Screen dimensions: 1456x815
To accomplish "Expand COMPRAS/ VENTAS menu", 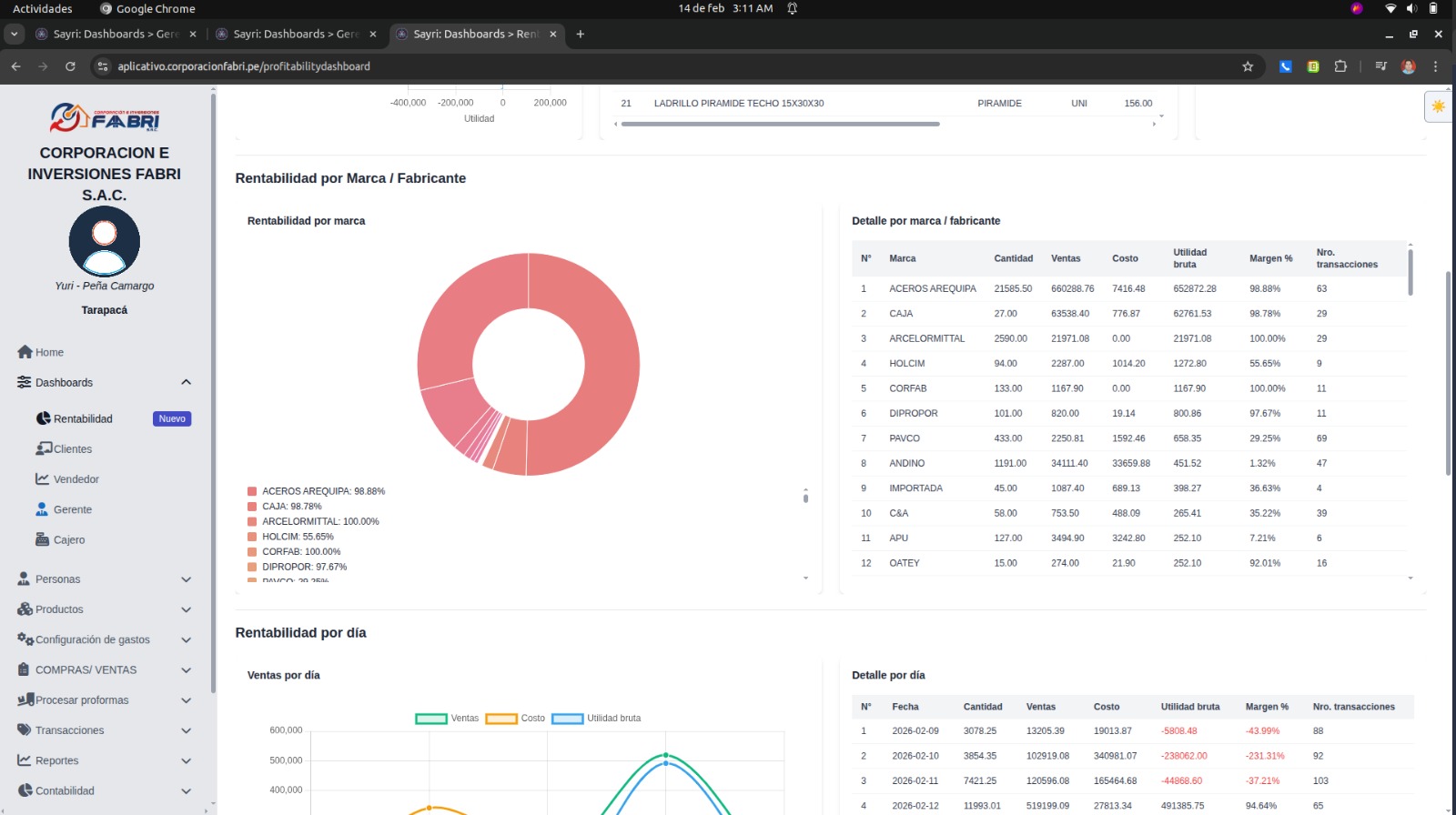I will 186,670.
